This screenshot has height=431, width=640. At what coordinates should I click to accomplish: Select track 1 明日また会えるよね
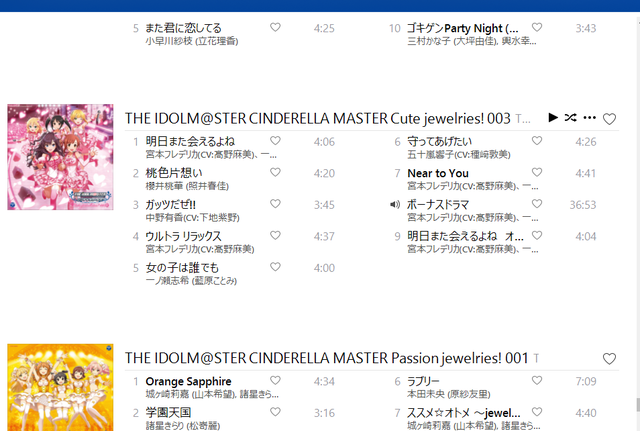(190, 141)
